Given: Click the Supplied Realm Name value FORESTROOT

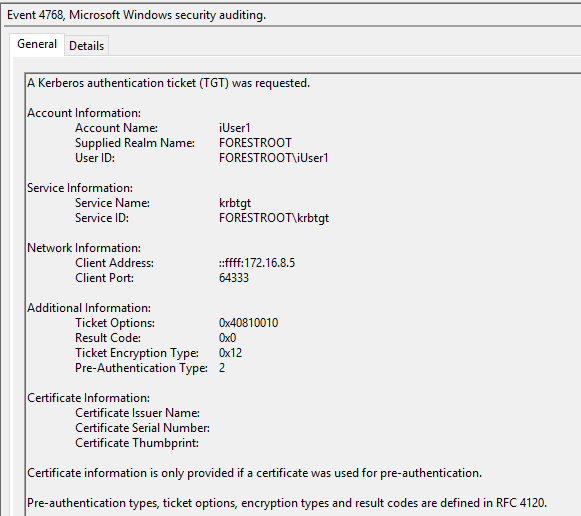Looking at the screenshot, I should click(255, 143).
